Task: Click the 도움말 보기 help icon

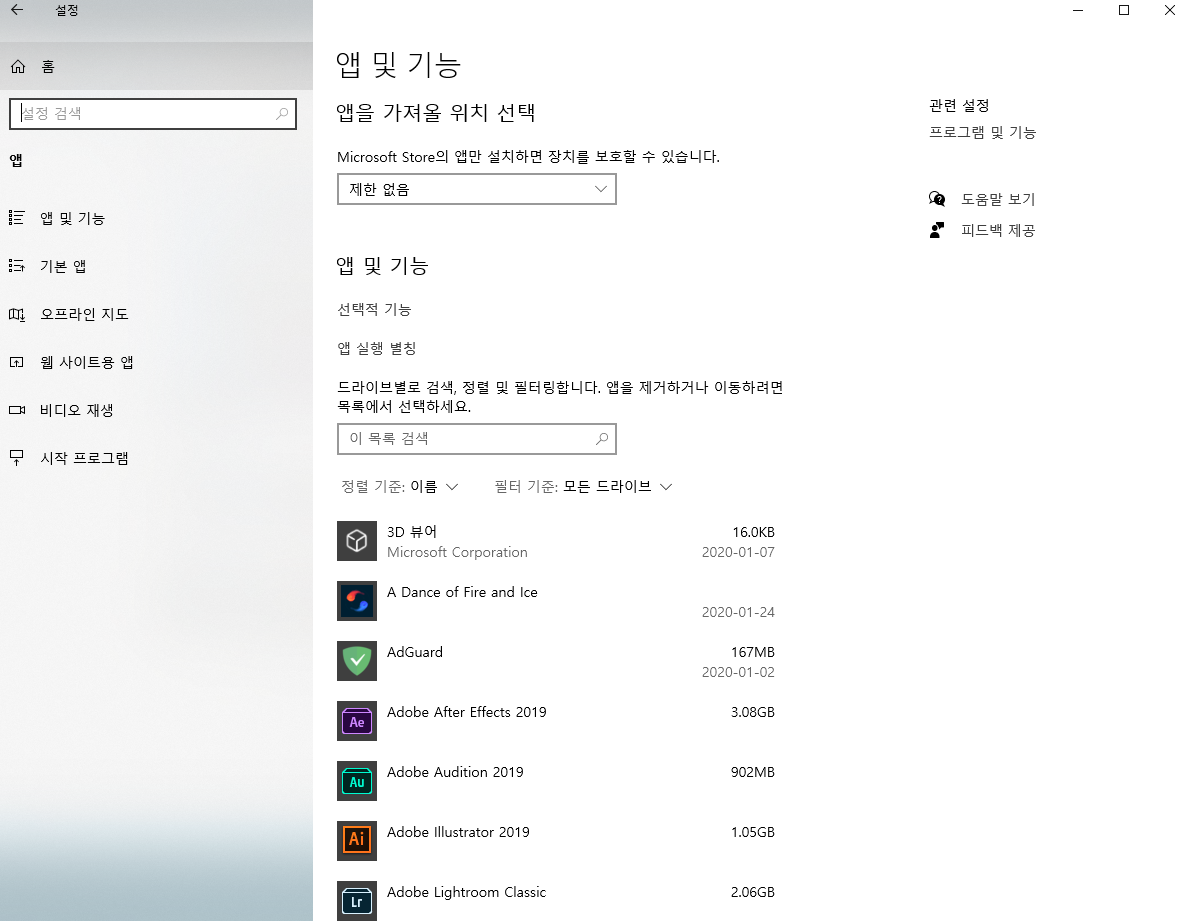Action: pyautogui.click(x=937, y=199)
